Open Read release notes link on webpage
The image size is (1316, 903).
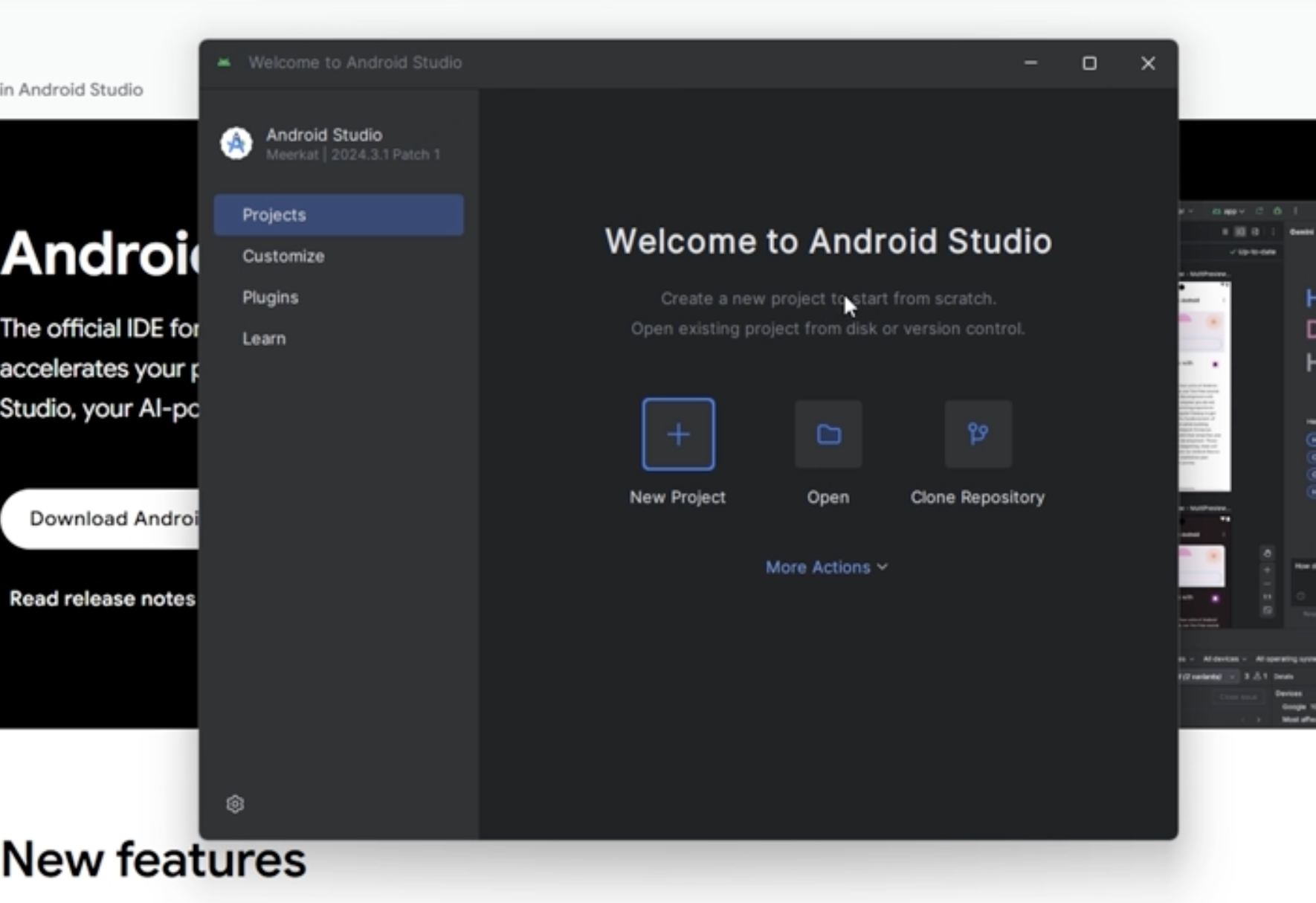coord(103,599)
